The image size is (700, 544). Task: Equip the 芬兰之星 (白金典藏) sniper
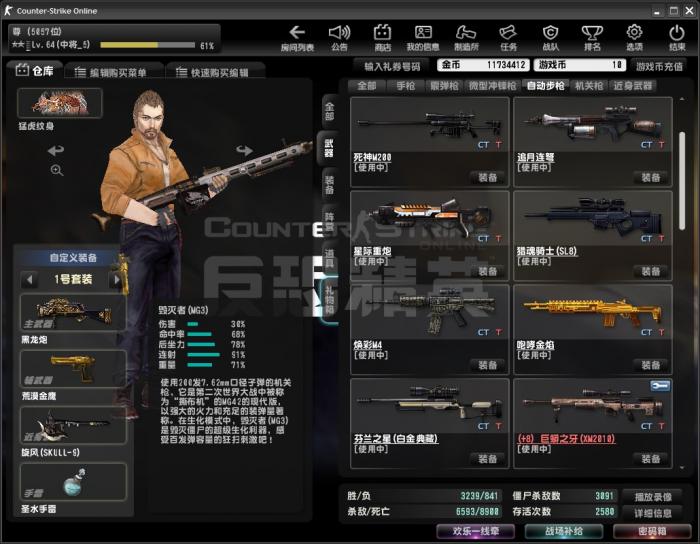488,459
